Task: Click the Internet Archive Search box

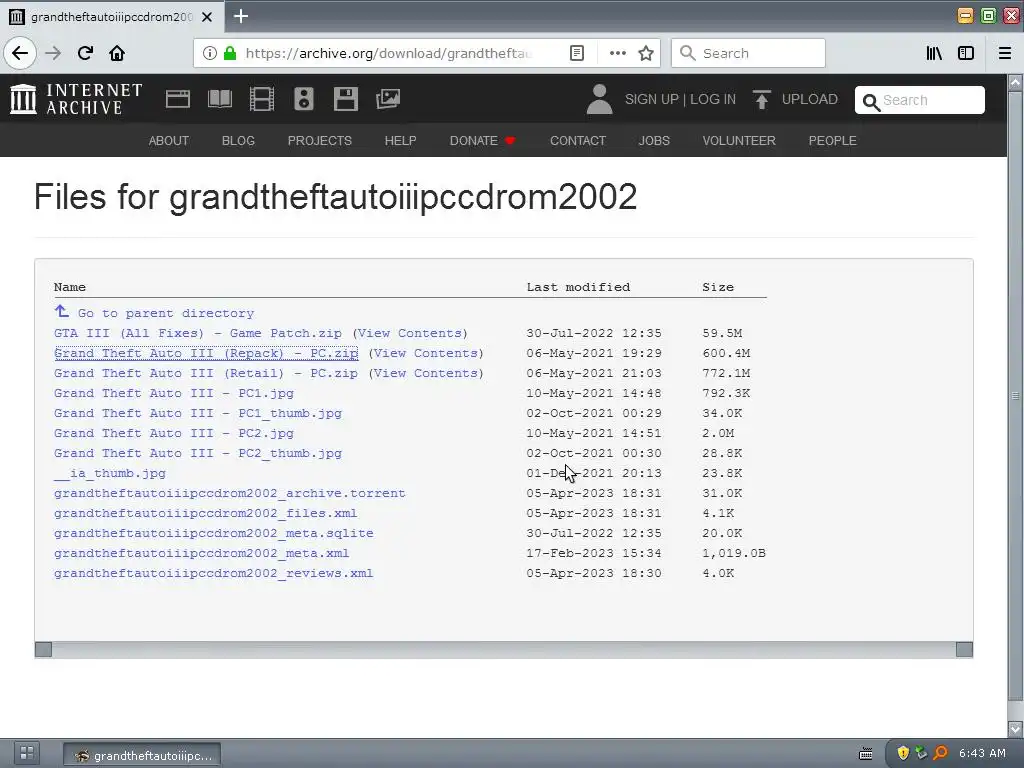Action: coord(920,100)
